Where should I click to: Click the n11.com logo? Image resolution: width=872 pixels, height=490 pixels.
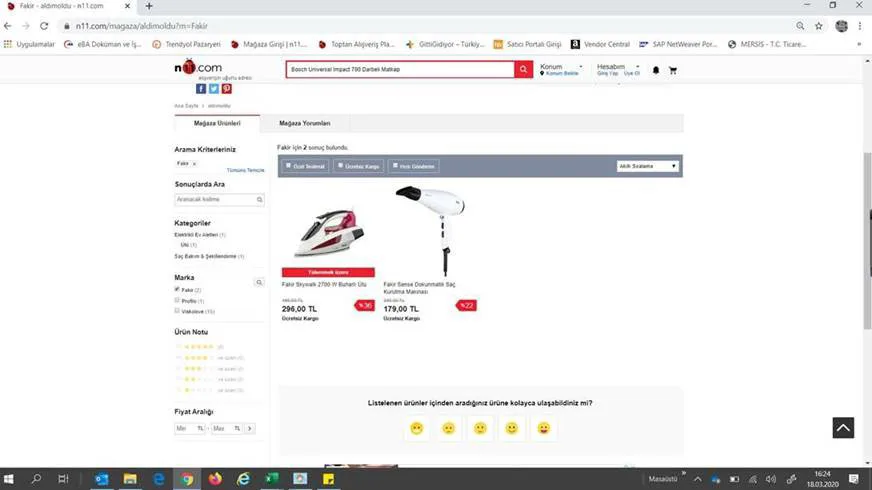pyautogui.click(x=198, y=67)
